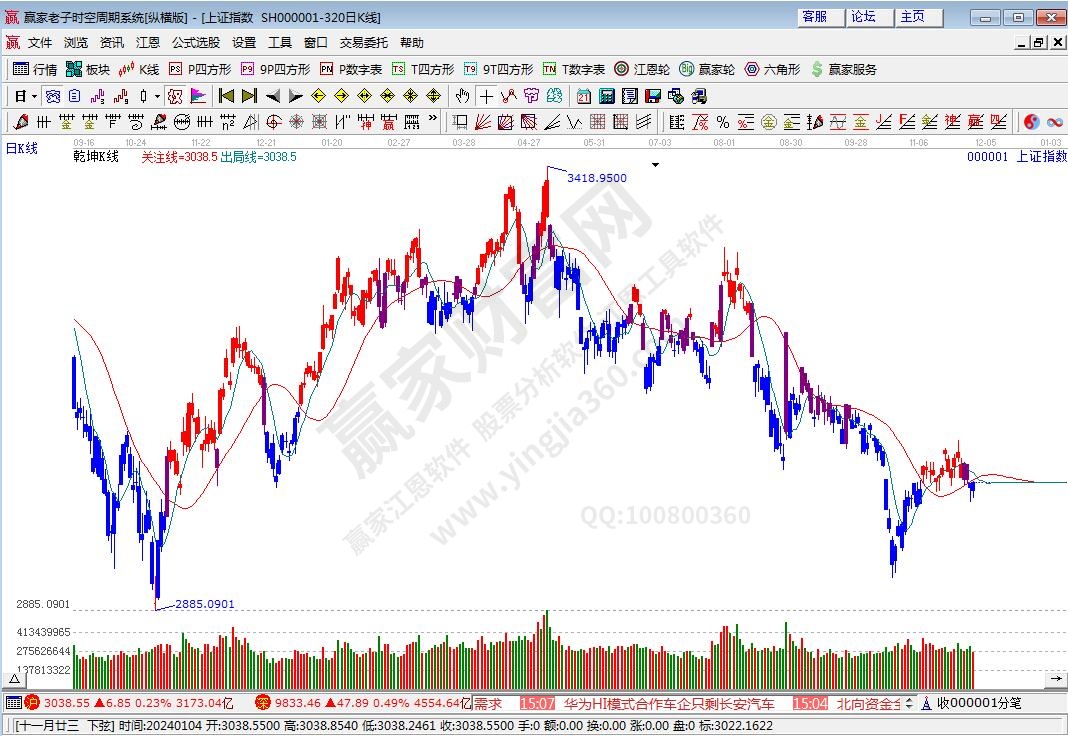Click the 客服 customer service button

pyautogui.click(x=815, y=17)
